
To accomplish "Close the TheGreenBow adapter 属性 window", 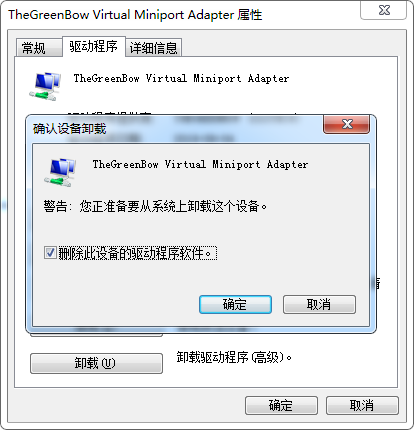I will point(384,10).
